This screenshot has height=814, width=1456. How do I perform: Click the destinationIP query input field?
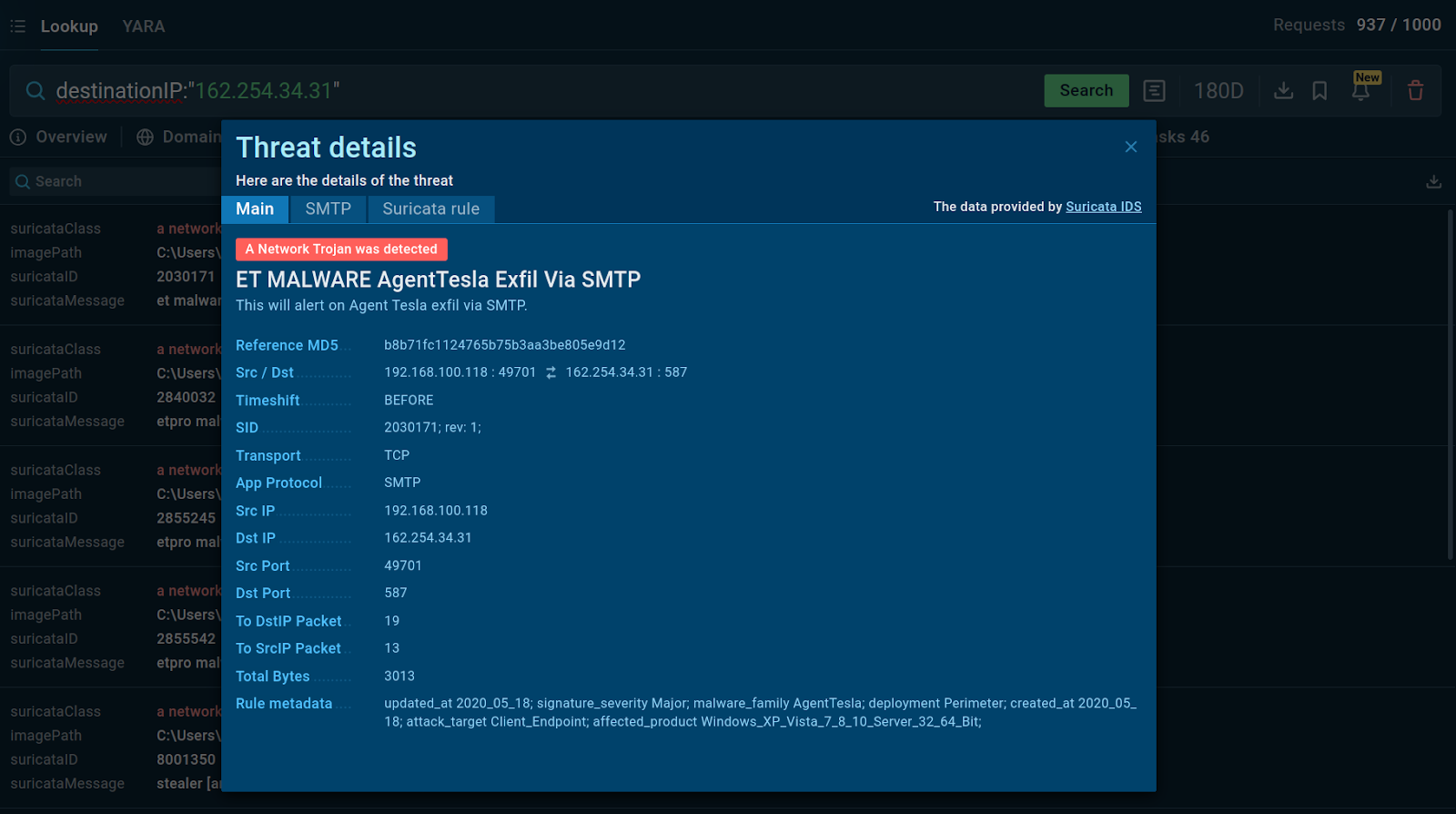[x=546, y=91]
